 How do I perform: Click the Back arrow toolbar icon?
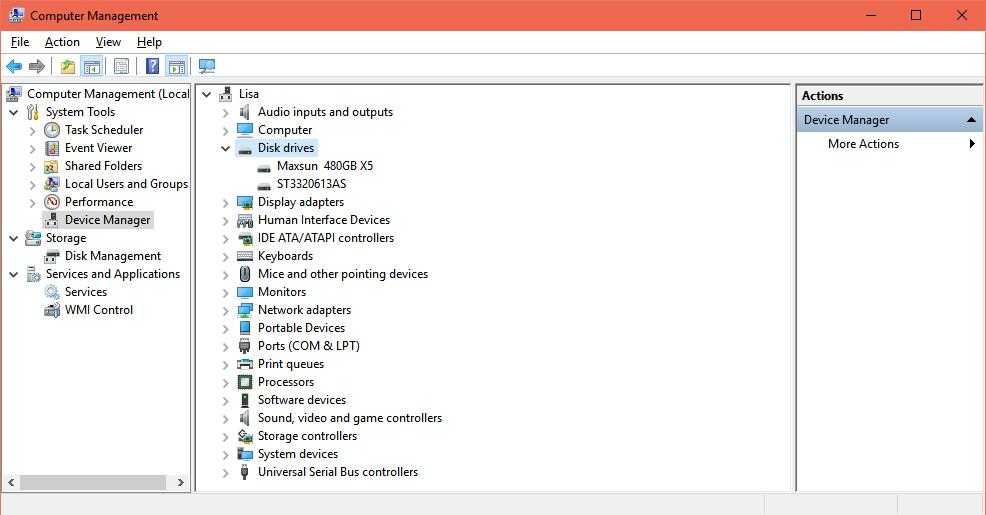click(x=14, y=67)
